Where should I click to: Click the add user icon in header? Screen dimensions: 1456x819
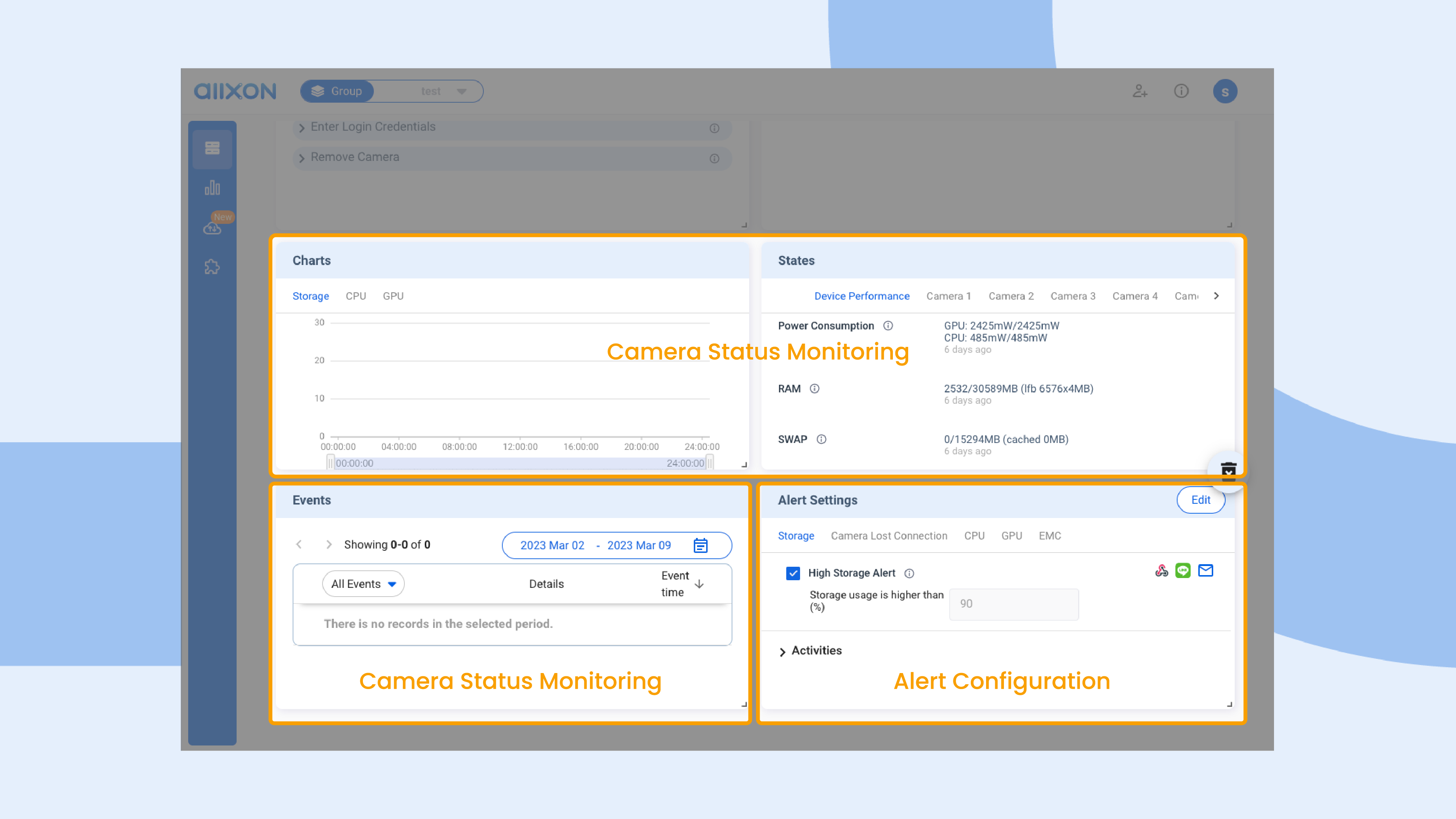(1139, 91)
